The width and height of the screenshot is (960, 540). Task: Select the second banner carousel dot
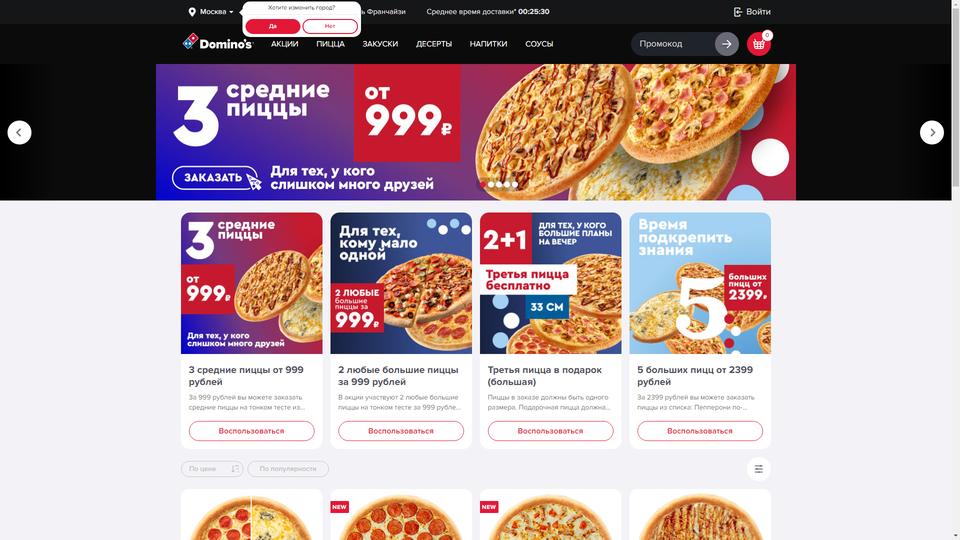click(x=491, y=184)
